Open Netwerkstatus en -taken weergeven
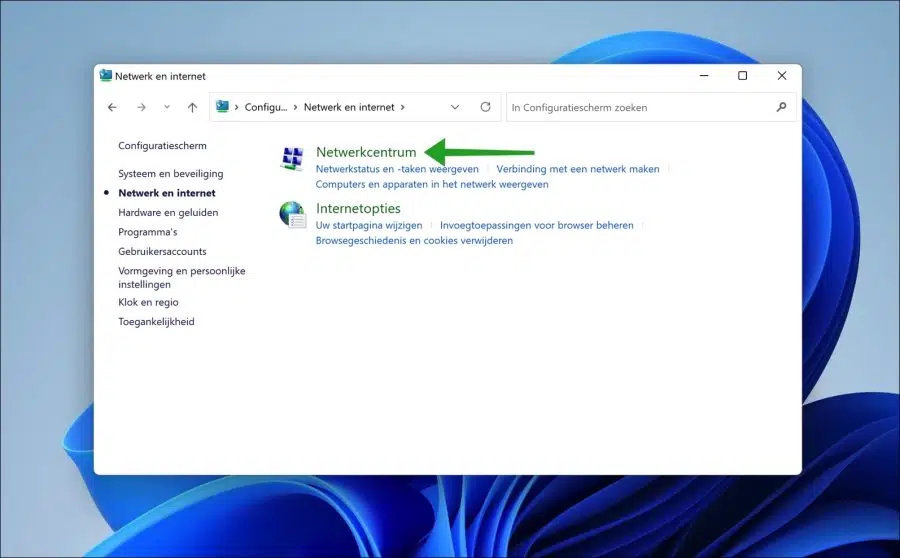The height and width of the screenshot is (558, 900). click(397, 169)
